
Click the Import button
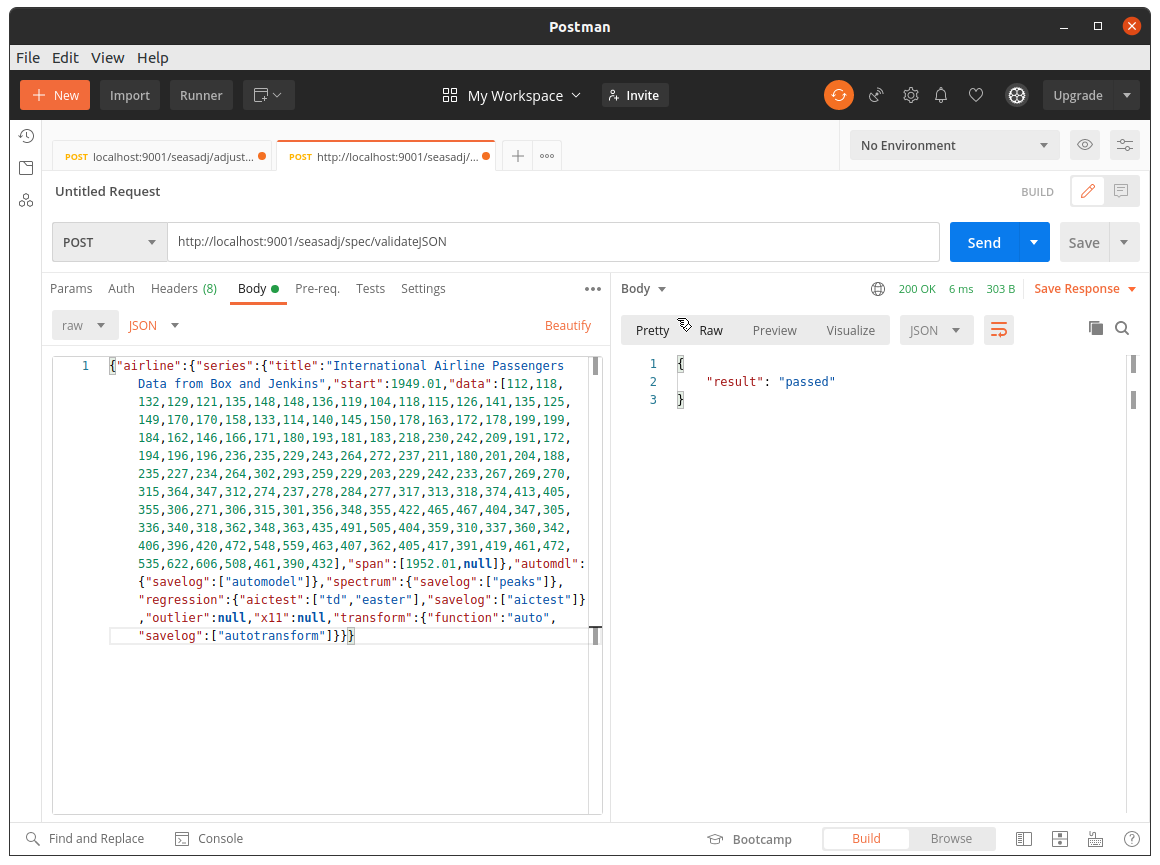[x=129, y=95]
